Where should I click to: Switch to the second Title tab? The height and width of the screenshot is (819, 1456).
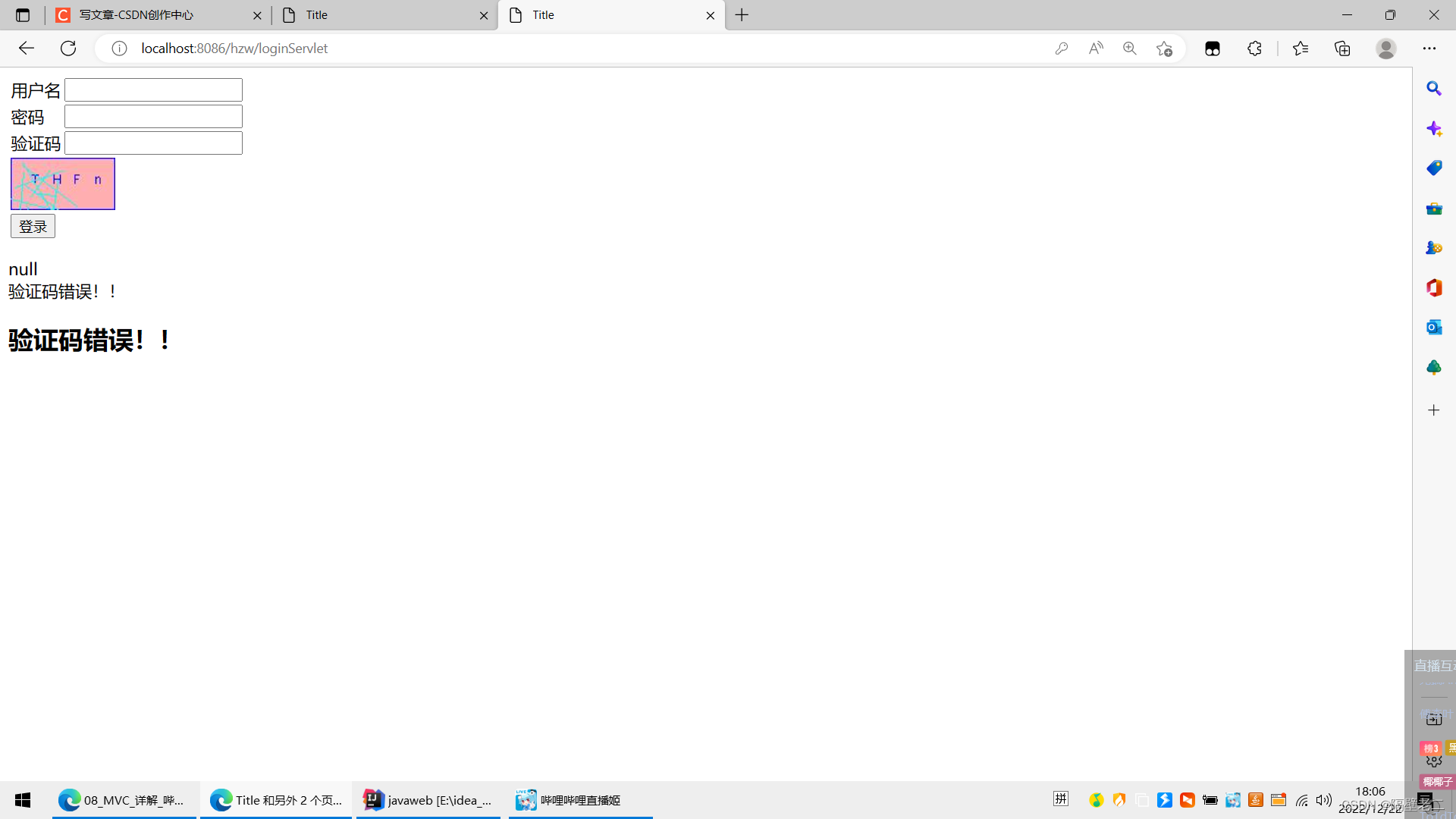[x=379, y=15]
